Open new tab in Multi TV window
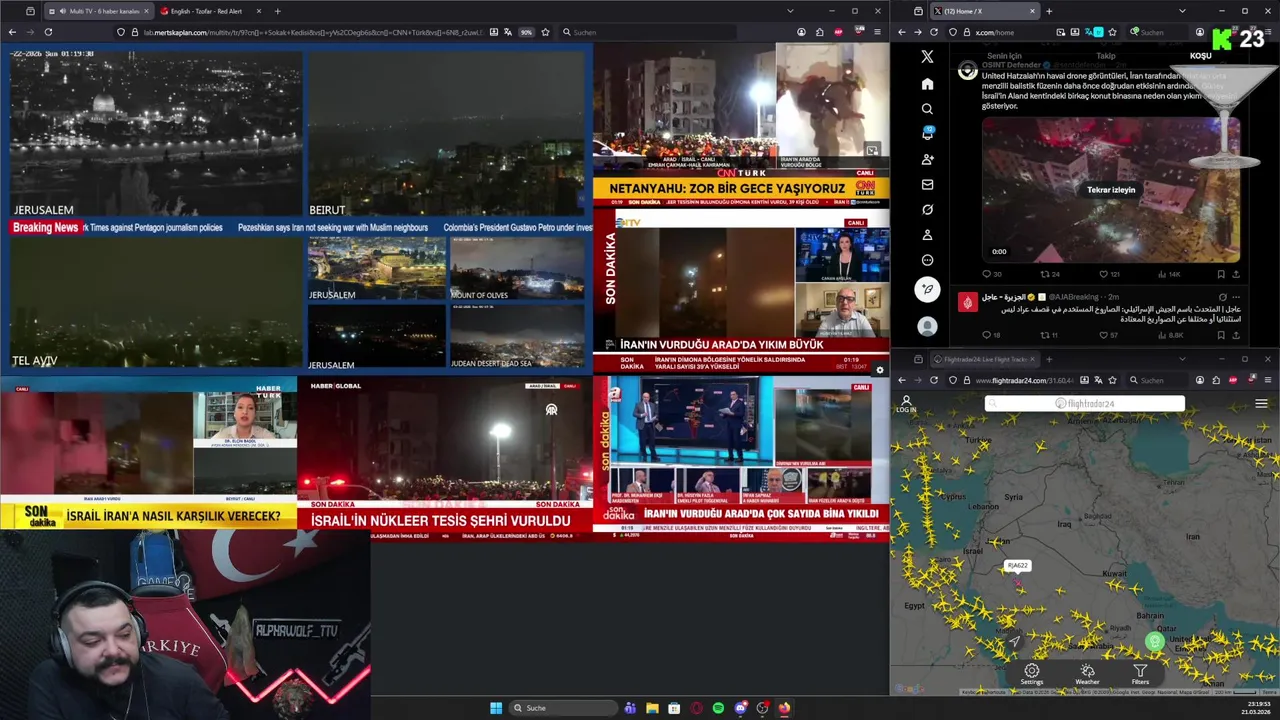This screenshot has height=720, width=1280. tap(277, 11)
